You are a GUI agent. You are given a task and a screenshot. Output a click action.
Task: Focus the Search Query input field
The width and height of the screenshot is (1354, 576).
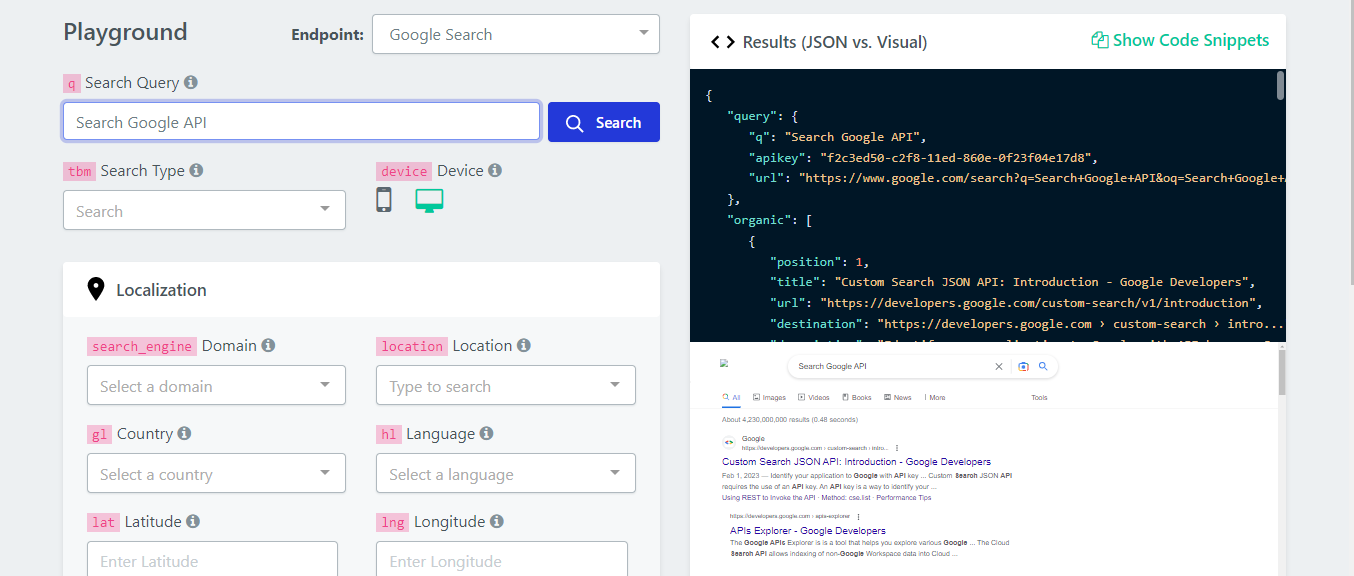(x=301, y=122)
